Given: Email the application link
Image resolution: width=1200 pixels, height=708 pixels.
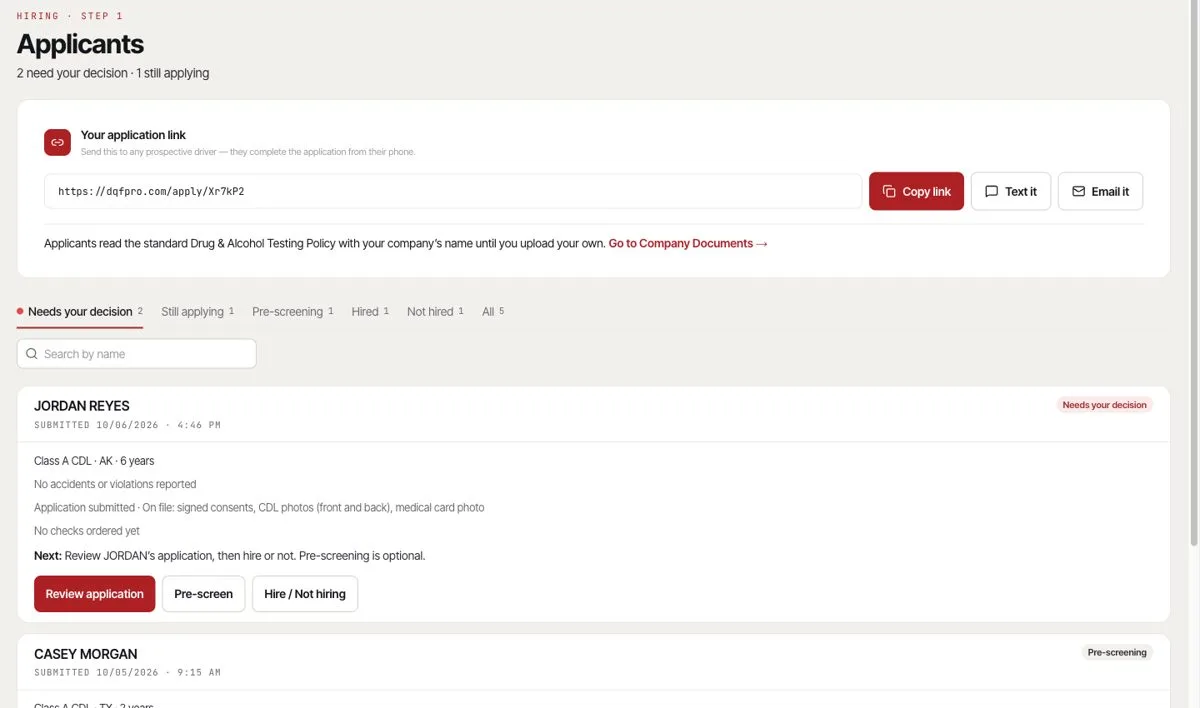Looking at the screenshot, I should point(1100,191).
